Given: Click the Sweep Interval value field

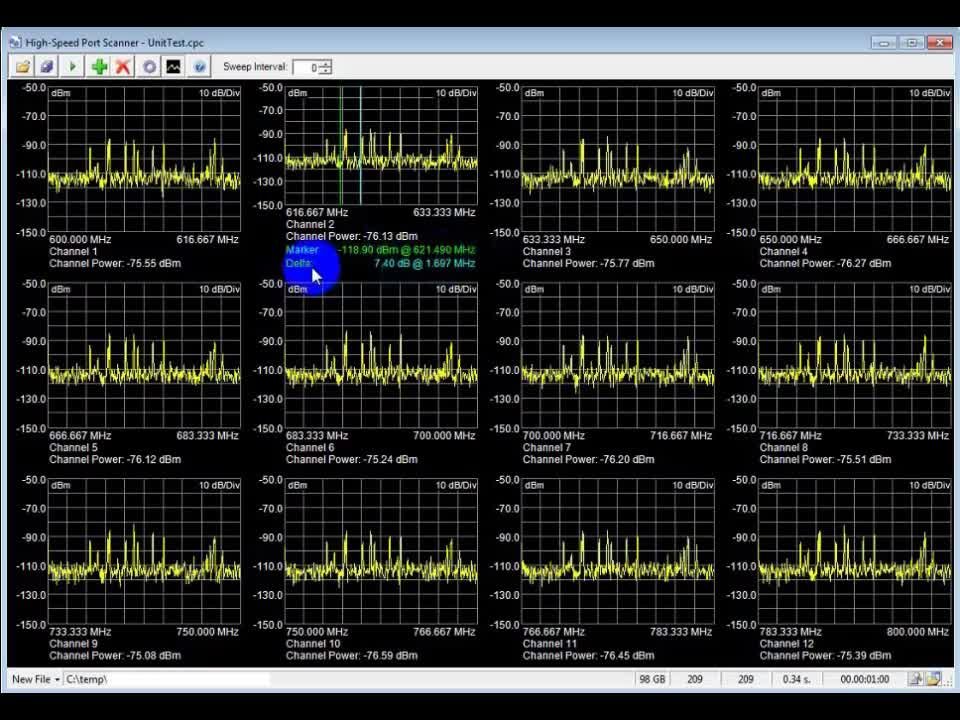Looking at the screenshot, I should pos(306,67).
